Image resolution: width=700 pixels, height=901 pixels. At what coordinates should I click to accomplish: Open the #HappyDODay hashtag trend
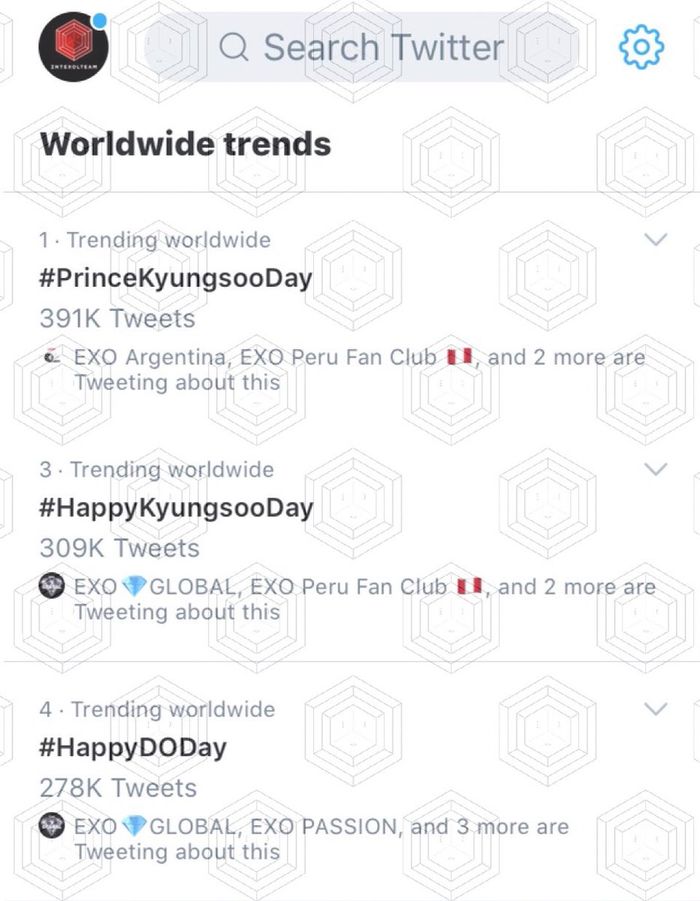[x=133, y=748]
